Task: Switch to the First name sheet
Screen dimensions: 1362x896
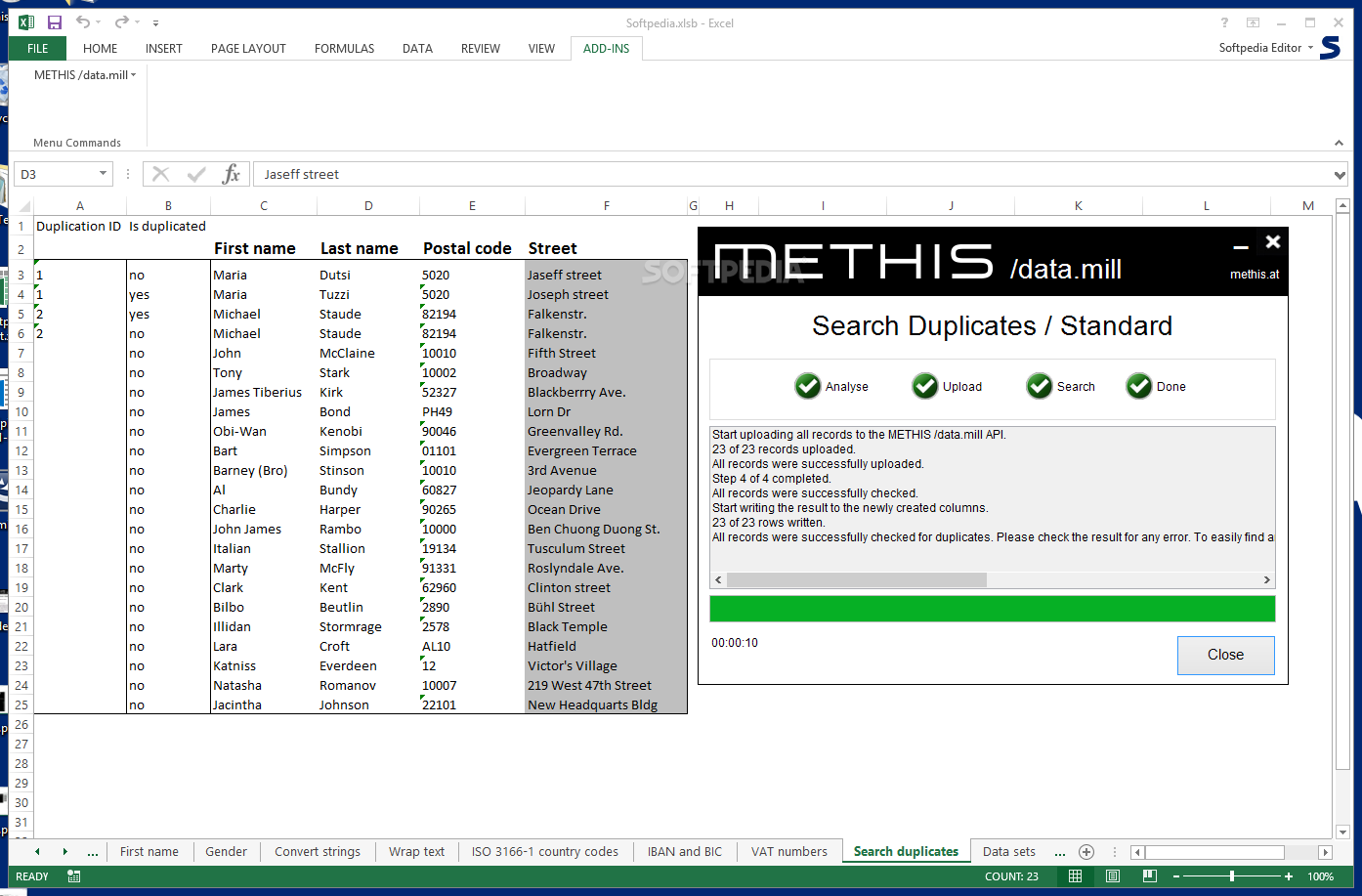Action: click(x=149, y=852)
